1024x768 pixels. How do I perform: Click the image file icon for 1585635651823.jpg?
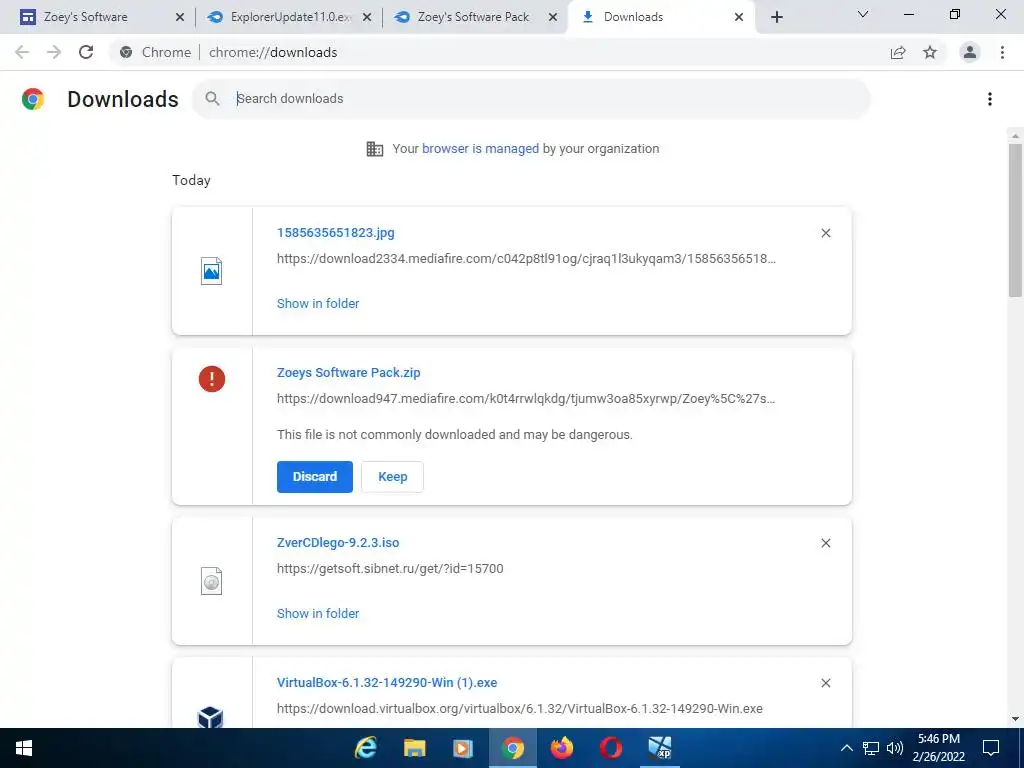(212, 271)
